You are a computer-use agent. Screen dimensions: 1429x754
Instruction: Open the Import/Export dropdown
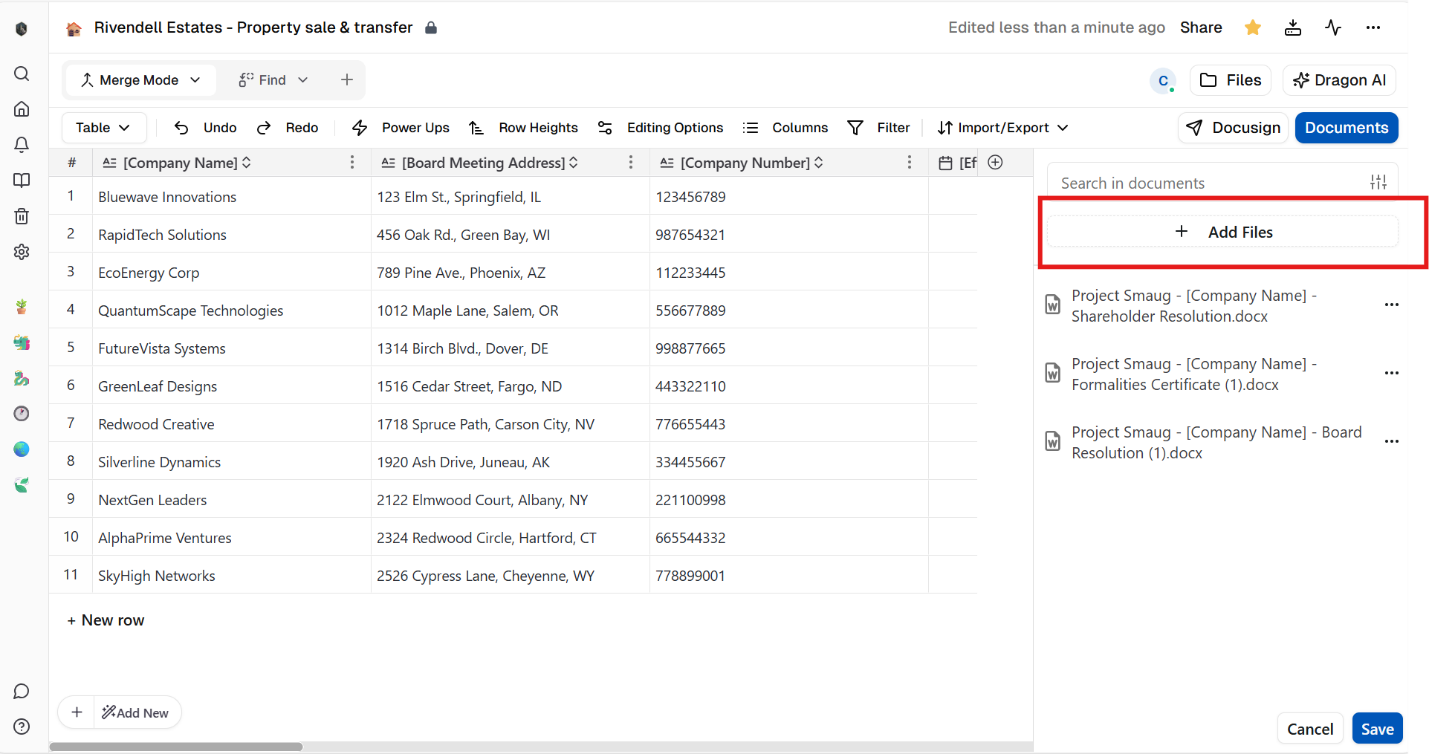1003,128
